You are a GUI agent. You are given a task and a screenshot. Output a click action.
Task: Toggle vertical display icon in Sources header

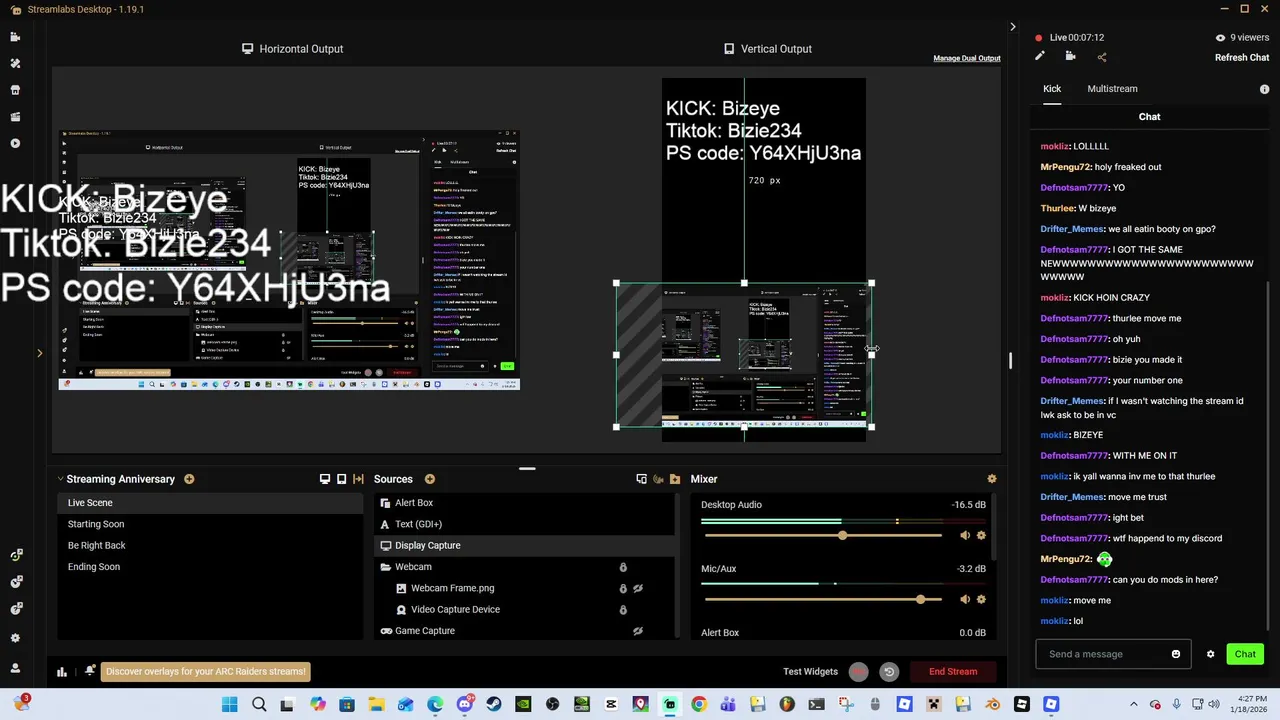tap(341, 479)
